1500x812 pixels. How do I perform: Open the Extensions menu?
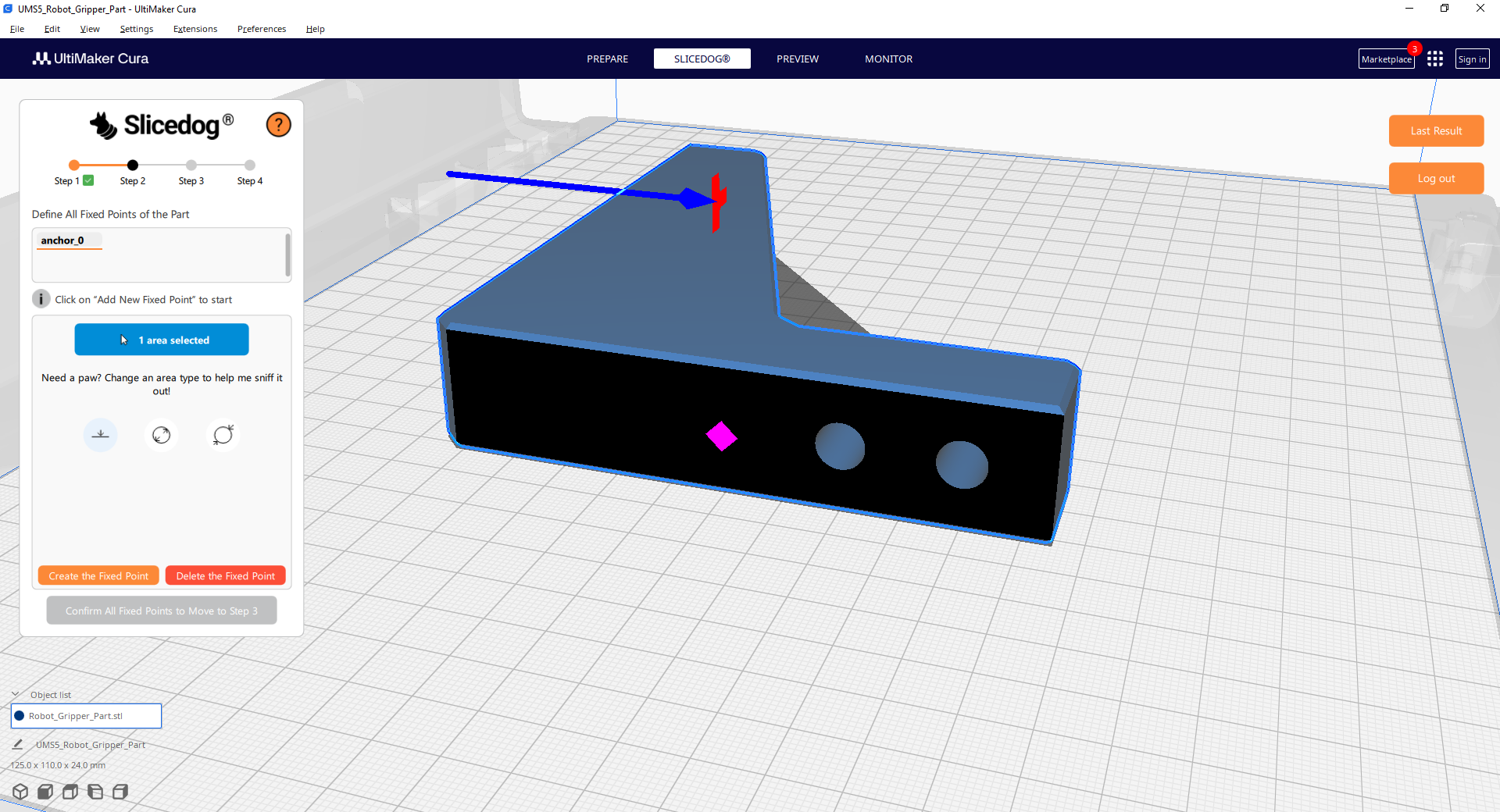pos(195,29)
